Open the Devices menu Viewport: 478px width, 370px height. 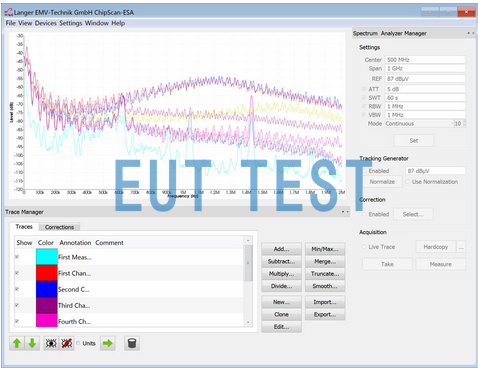[x=46, y=23]
